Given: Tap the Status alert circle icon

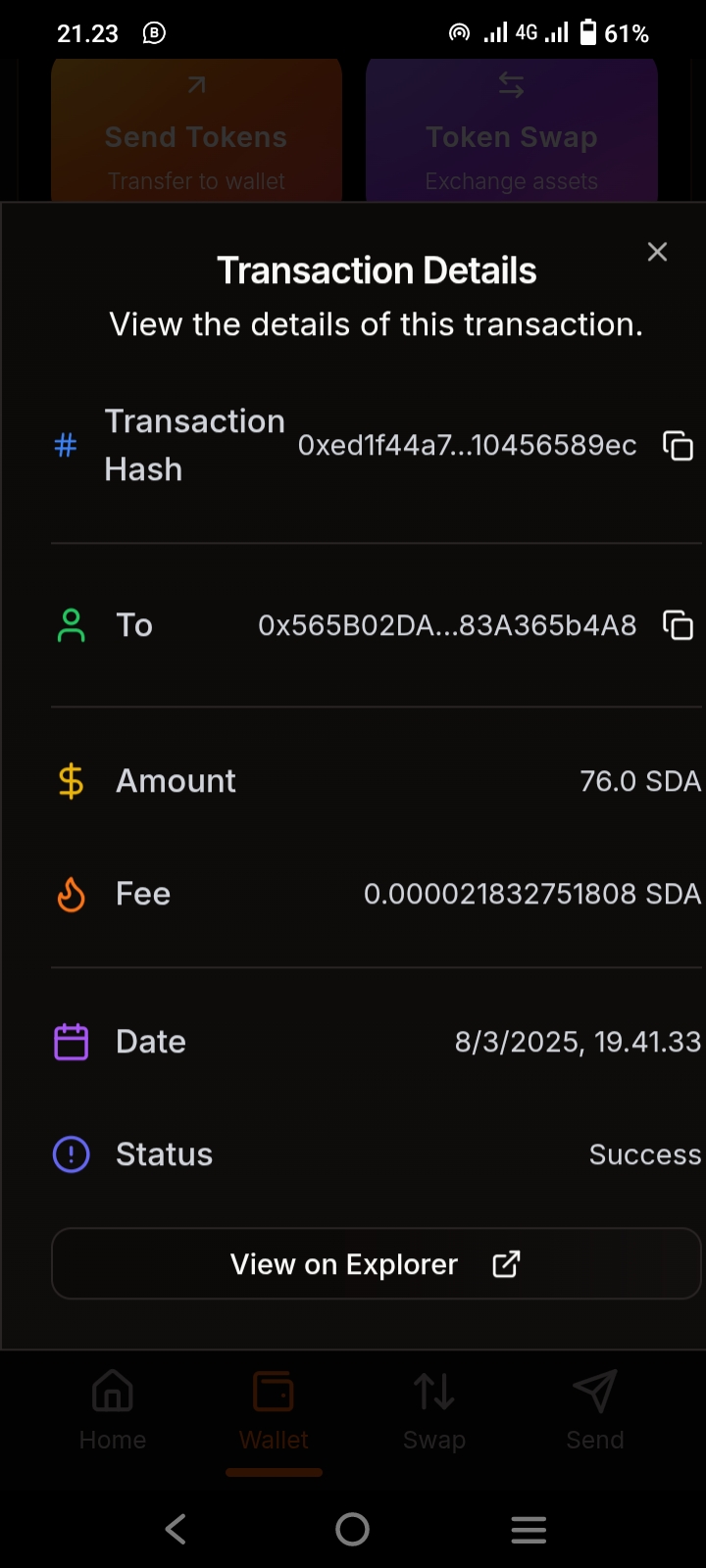Looking at the screenshot, I should [x=72, y=1154].
